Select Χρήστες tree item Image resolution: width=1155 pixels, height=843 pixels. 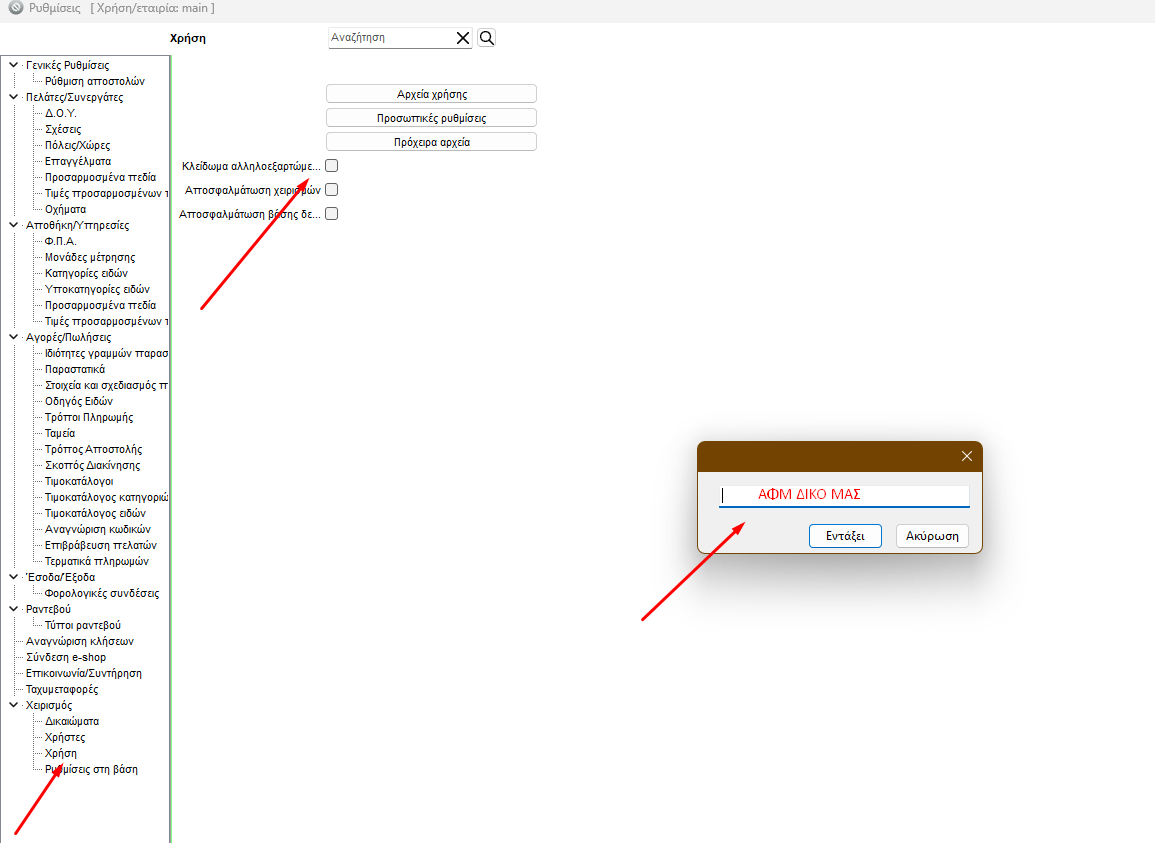[x=65, y=737]
